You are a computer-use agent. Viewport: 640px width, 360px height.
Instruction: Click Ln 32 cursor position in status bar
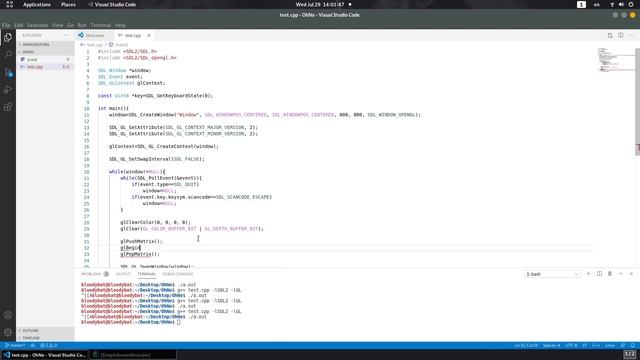(x=526, y=345)
